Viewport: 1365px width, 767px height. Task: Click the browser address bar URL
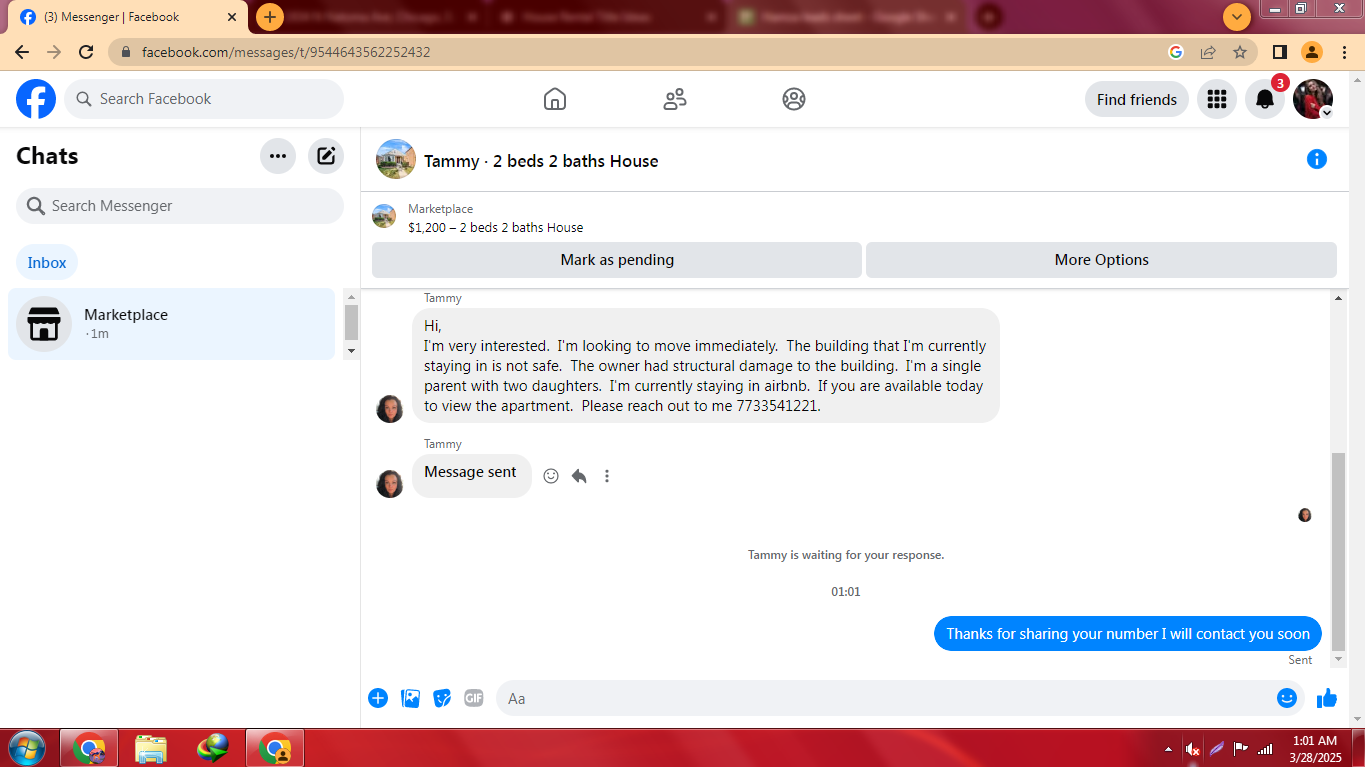[x=286, y=52]
